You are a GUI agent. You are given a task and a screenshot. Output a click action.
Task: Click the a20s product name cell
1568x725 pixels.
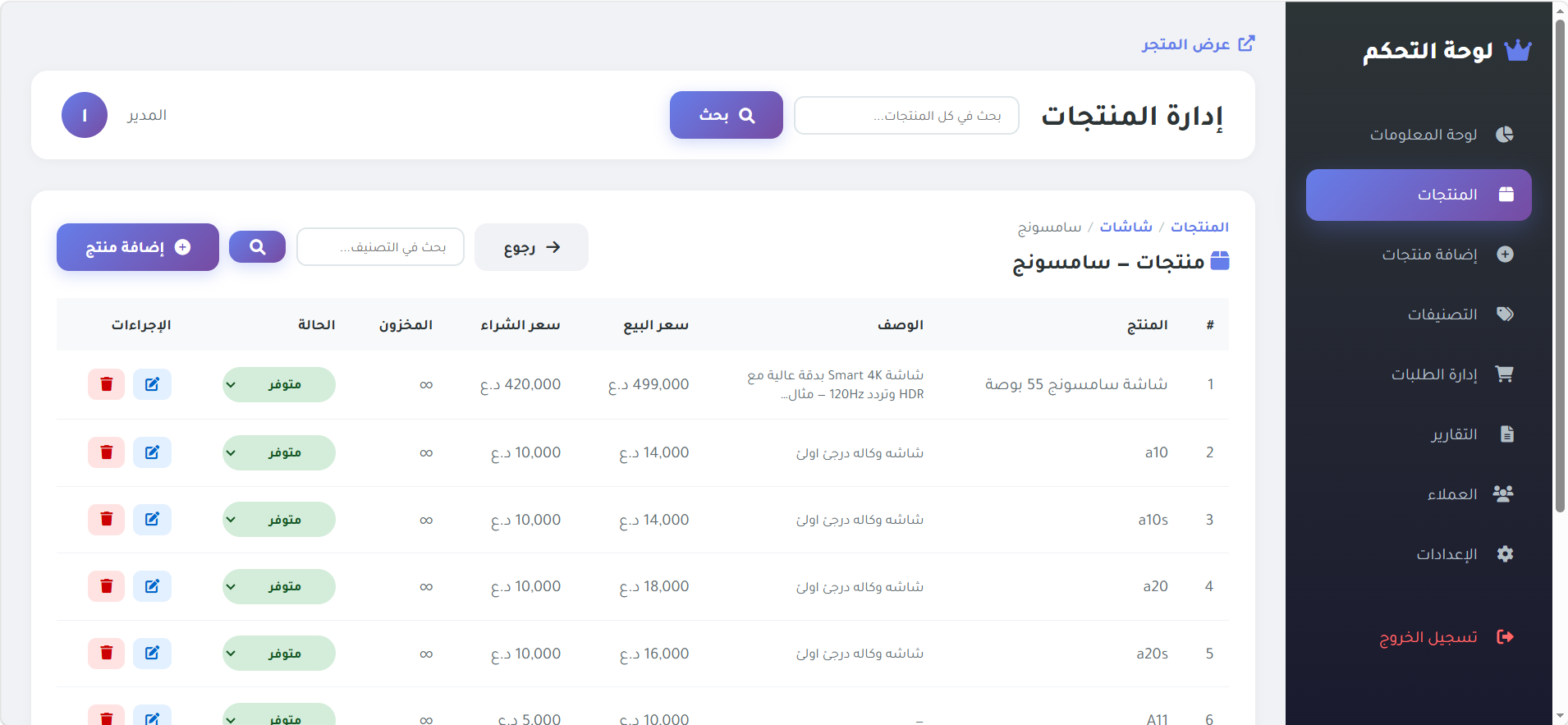click(1153, 654)
